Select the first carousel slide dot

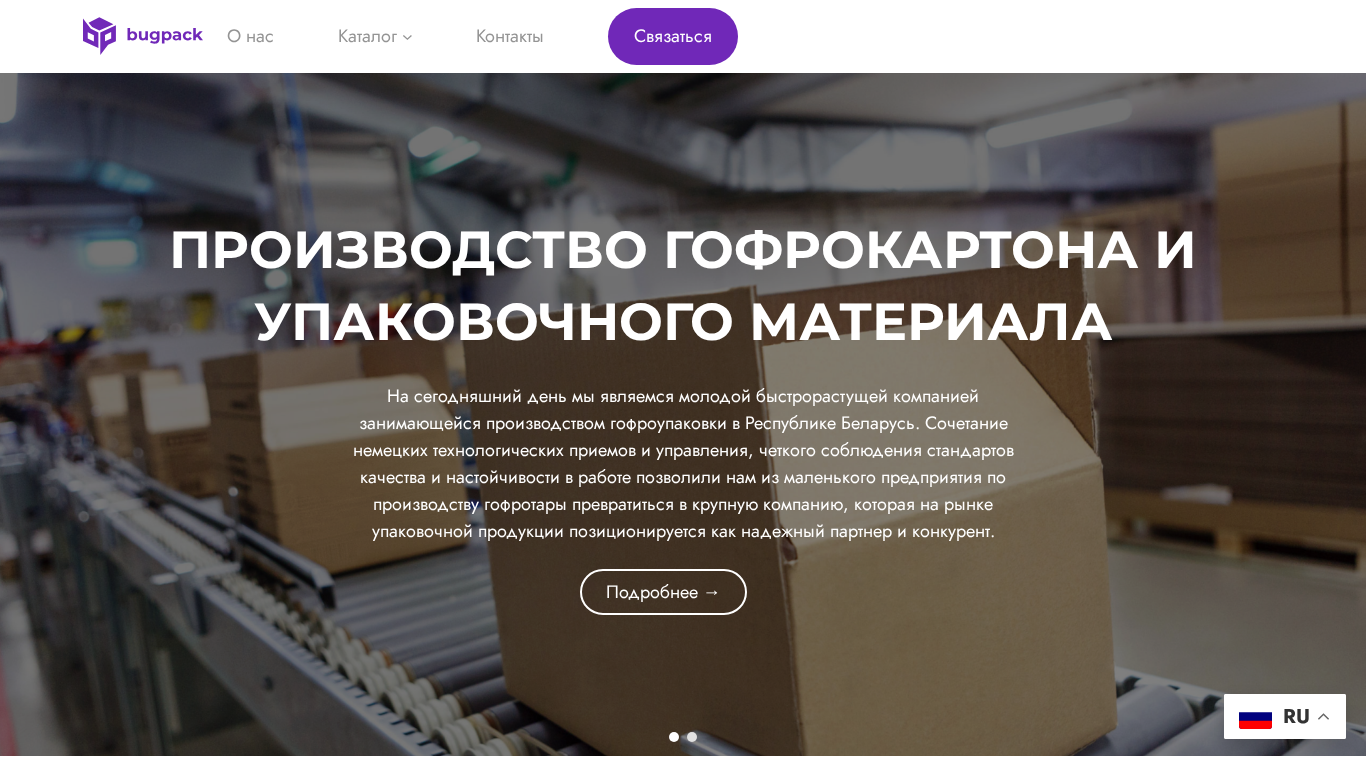tap(674, 737)
